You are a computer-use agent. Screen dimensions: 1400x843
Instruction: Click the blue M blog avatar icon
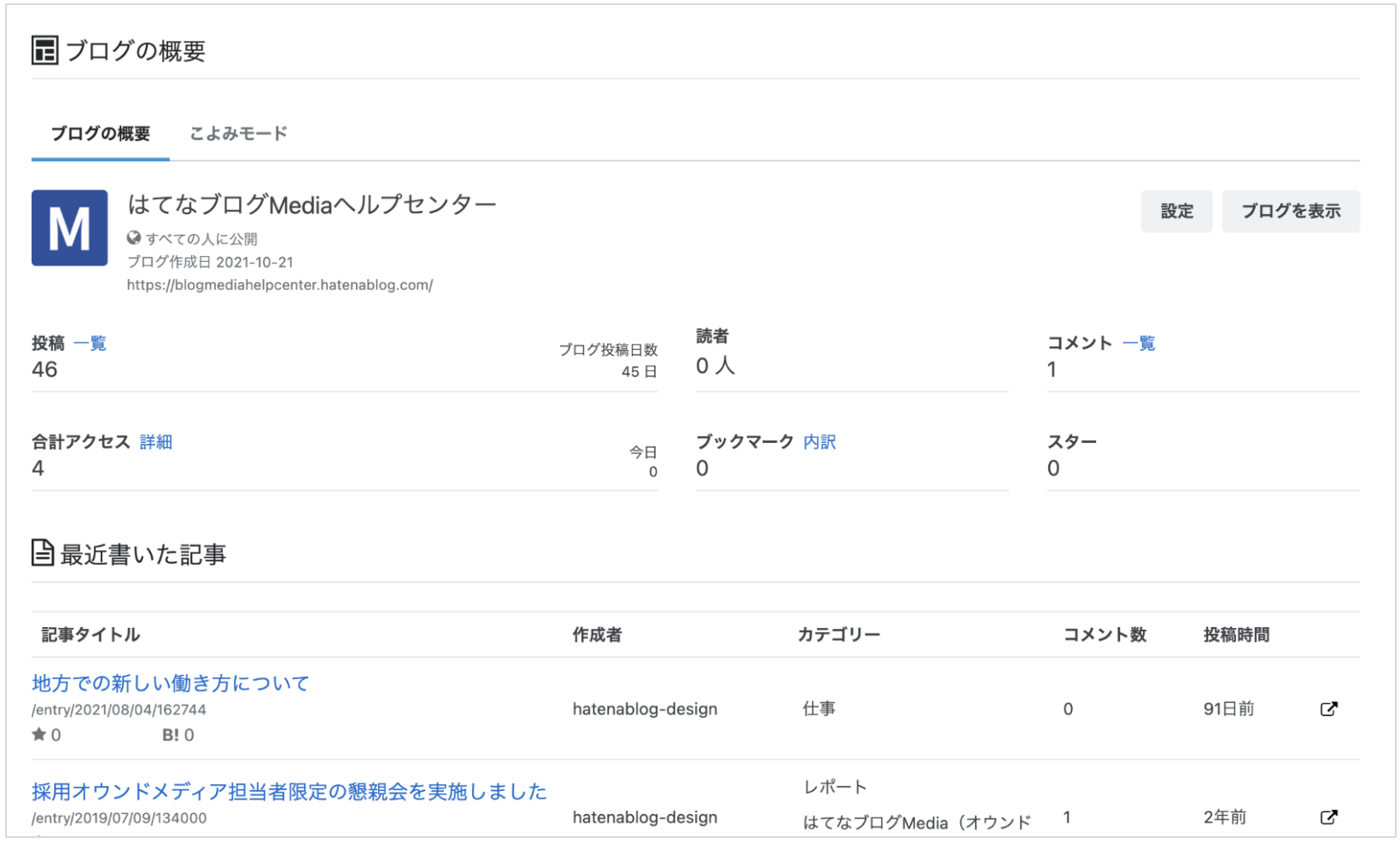(x=69, y=228)
